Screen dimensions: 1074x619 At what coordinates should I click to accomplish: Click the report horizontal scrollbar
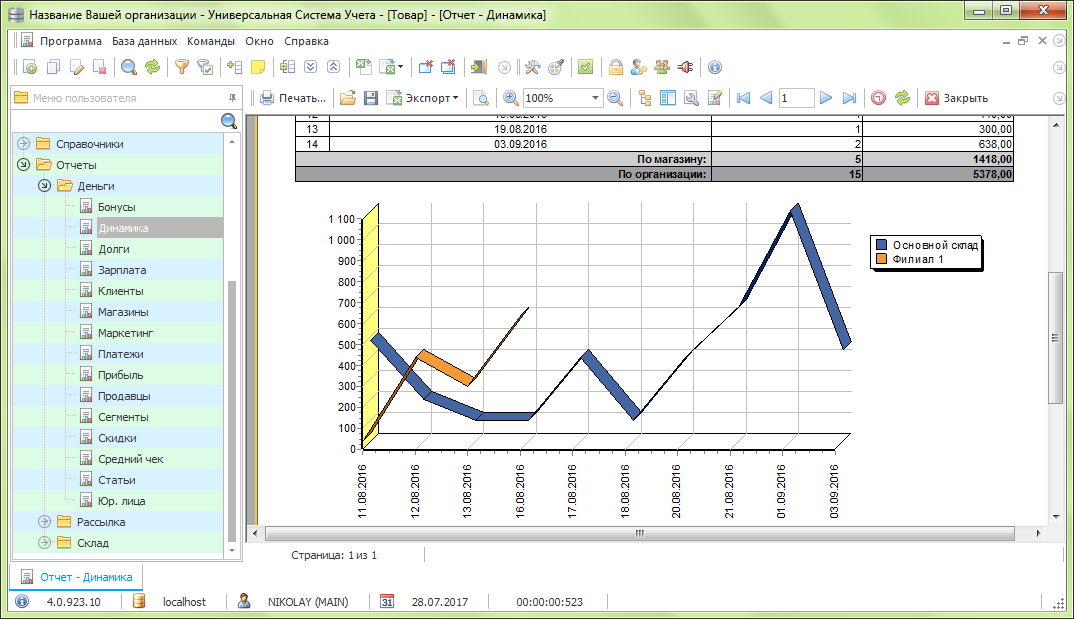640,533
